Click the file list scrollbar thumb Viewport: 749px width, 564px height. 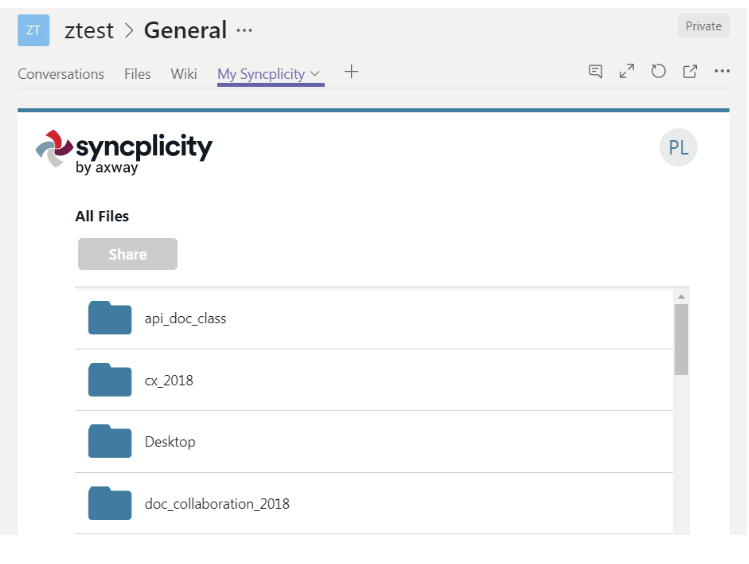click(681, 340)
